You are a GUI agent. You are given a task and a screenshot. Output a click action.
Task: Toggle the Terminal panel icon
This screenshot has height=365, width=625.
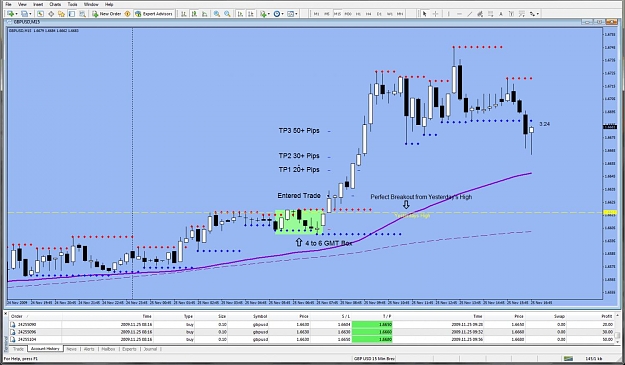click(72, 14)
